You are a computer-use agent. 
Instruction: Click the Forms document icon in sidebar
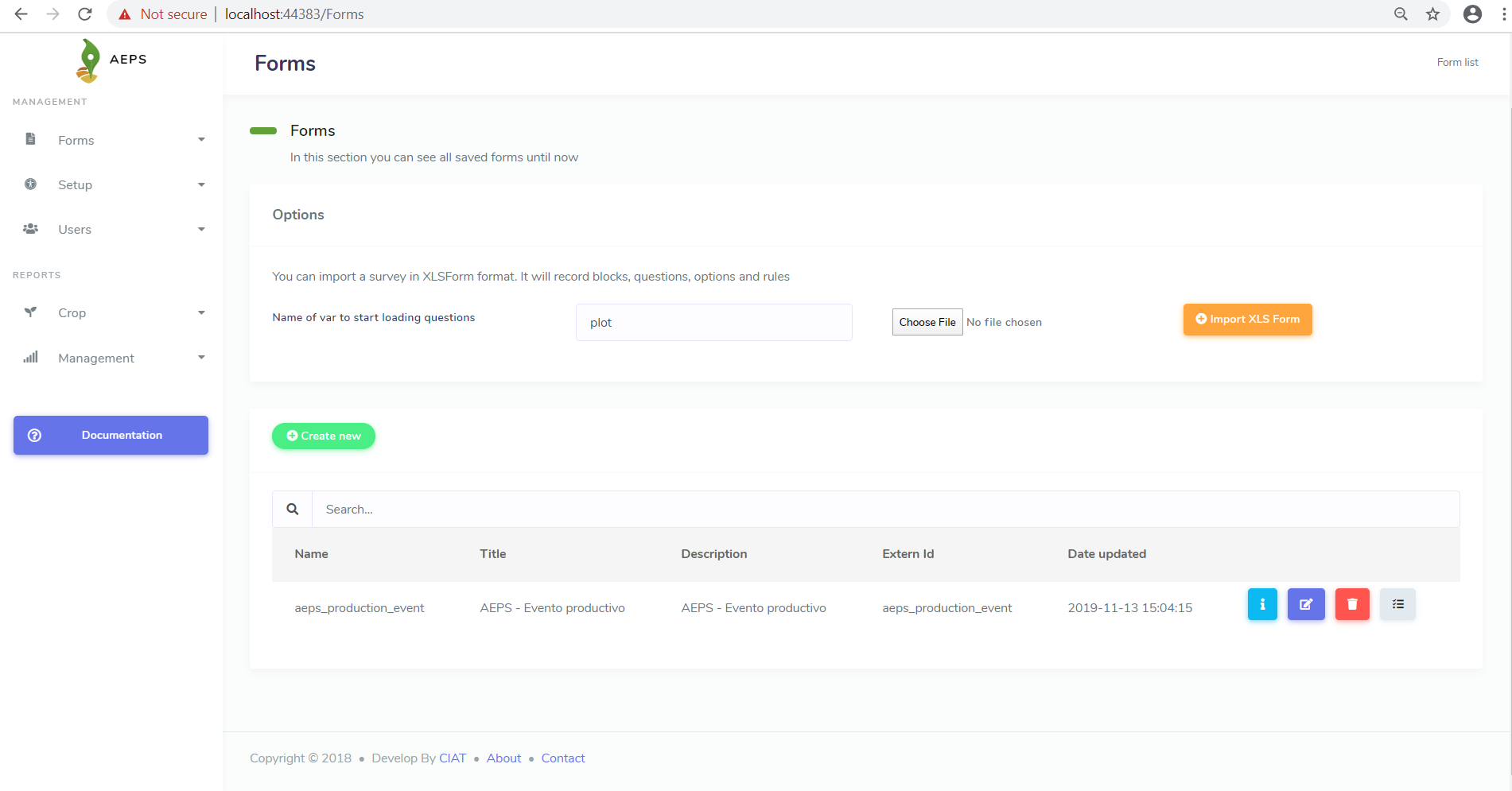tap(30, 139)
